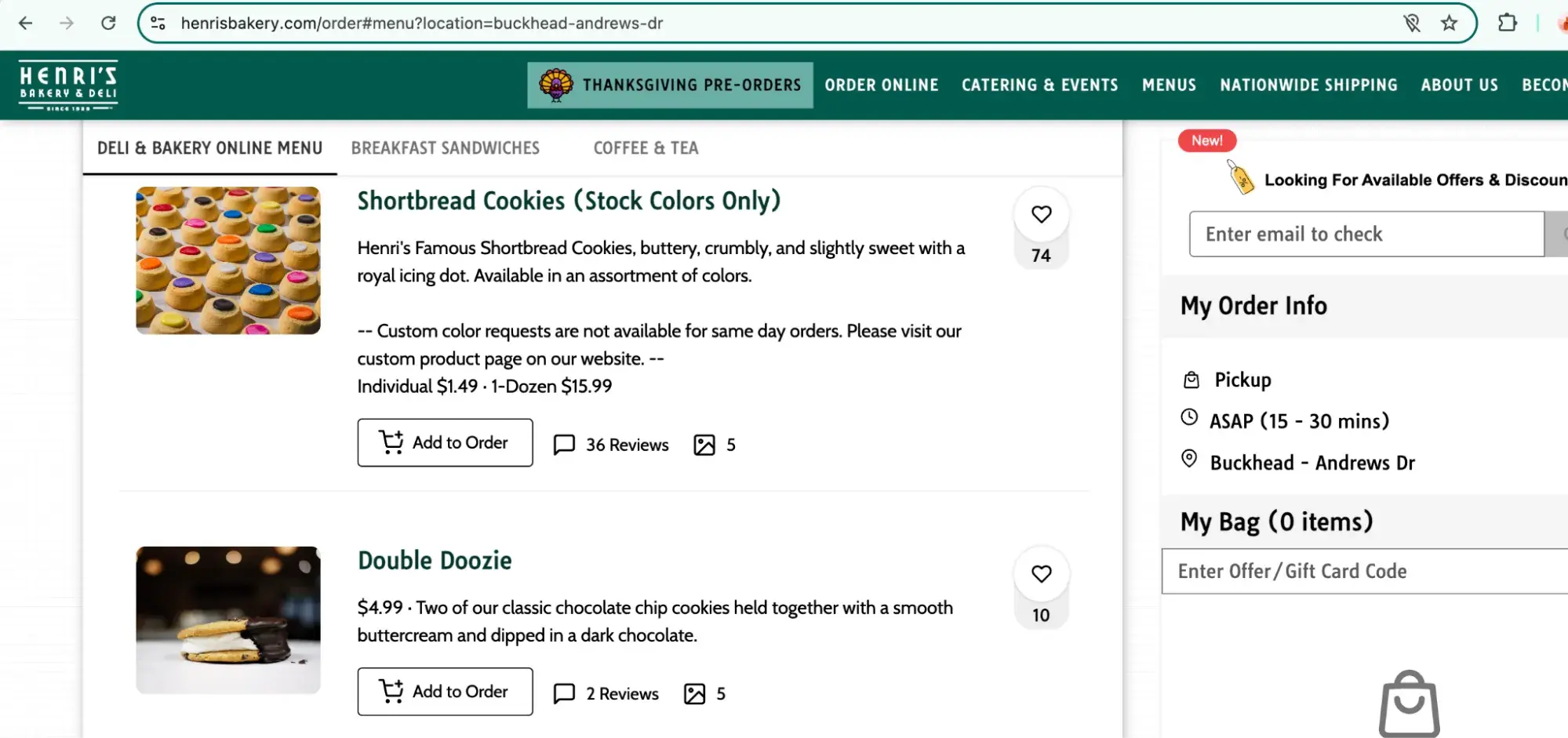Screen dimensions: 1568x738
Task: Bookmark this page with the star icon
Action: coord(1449,24)
